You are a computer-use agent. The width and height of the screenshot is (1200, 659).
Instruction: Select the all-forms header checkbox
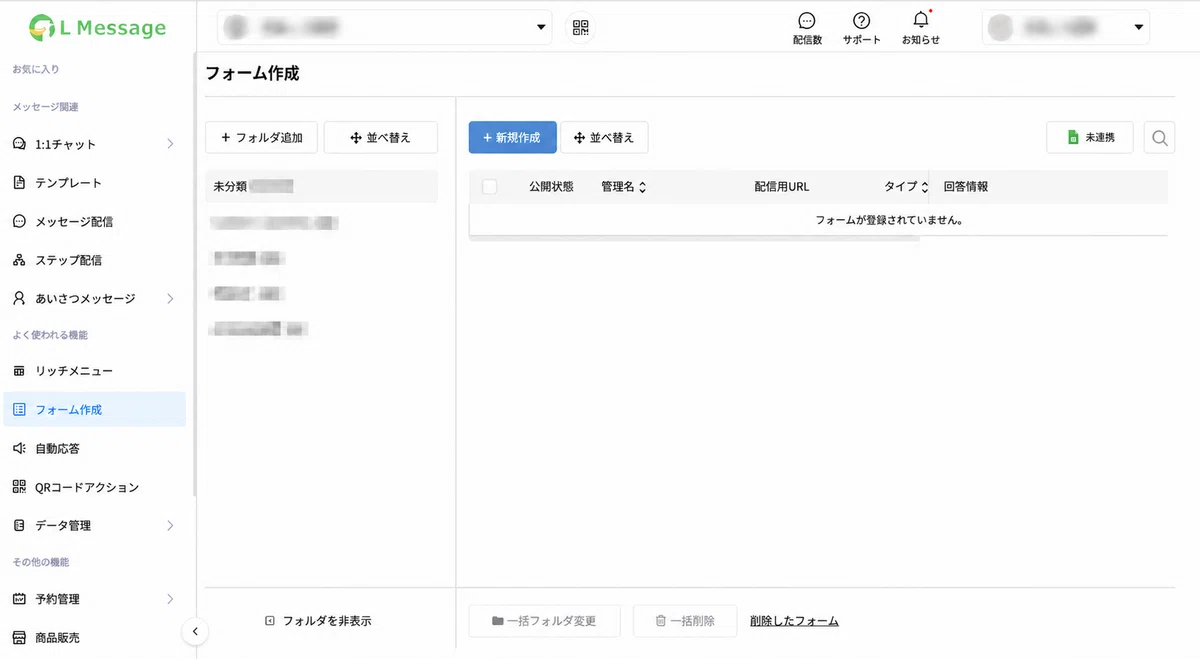tap(489, 187)
